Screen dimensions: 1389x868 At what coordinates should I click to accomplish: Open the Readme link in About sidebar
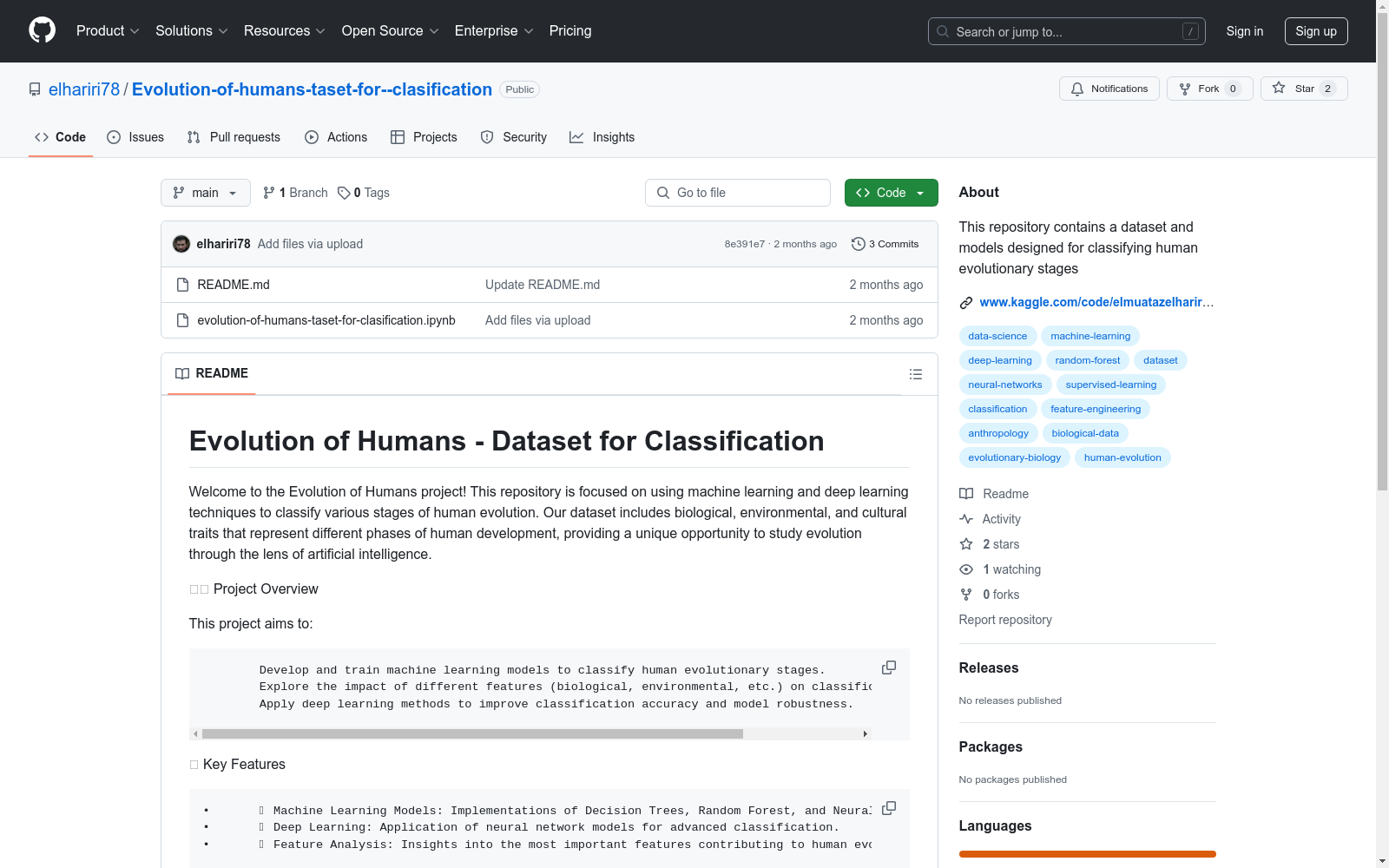[x=994, y=494]
